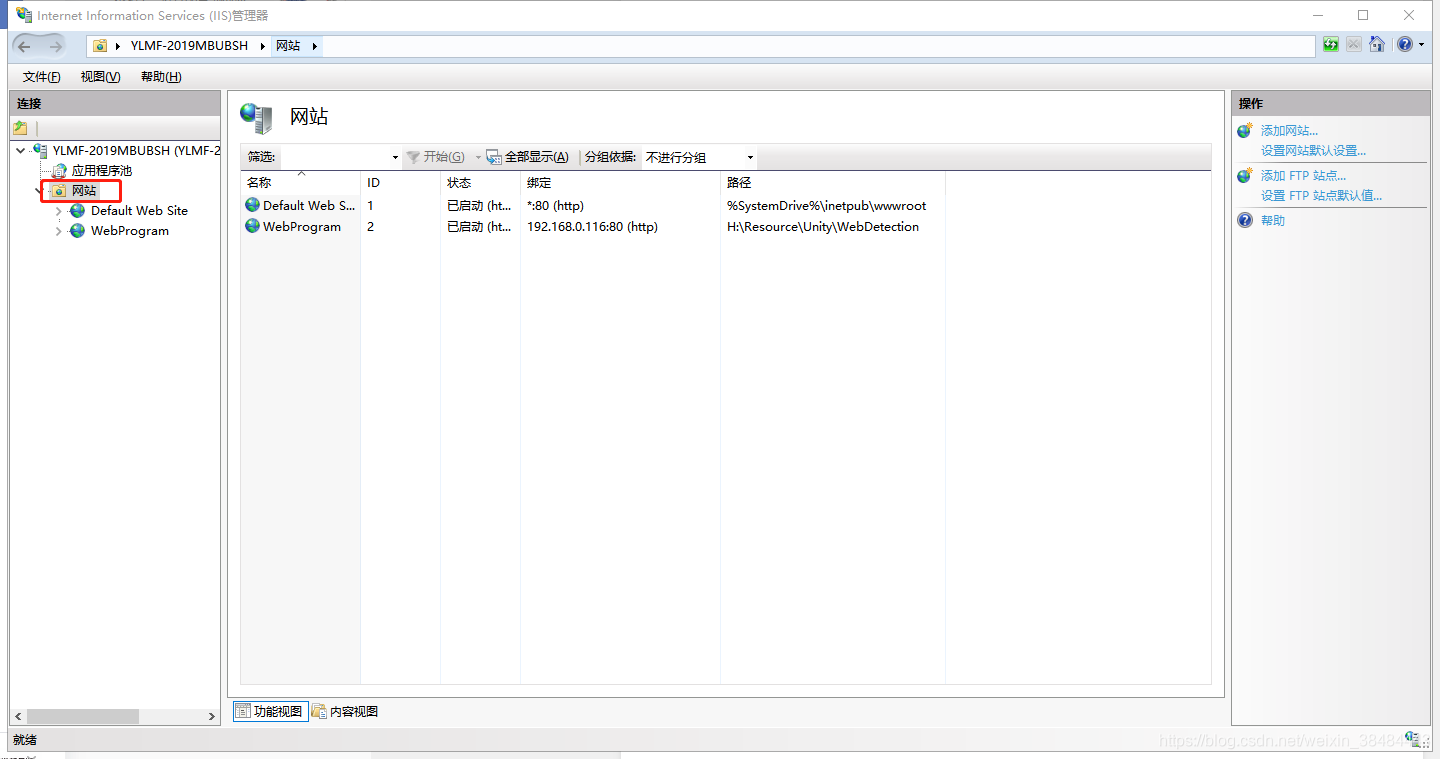Image resolution: width=1440 pixels, height=759 pixels.
Task: Click the globe icon of WebProgram list row
Action: (x=252, y=226)
